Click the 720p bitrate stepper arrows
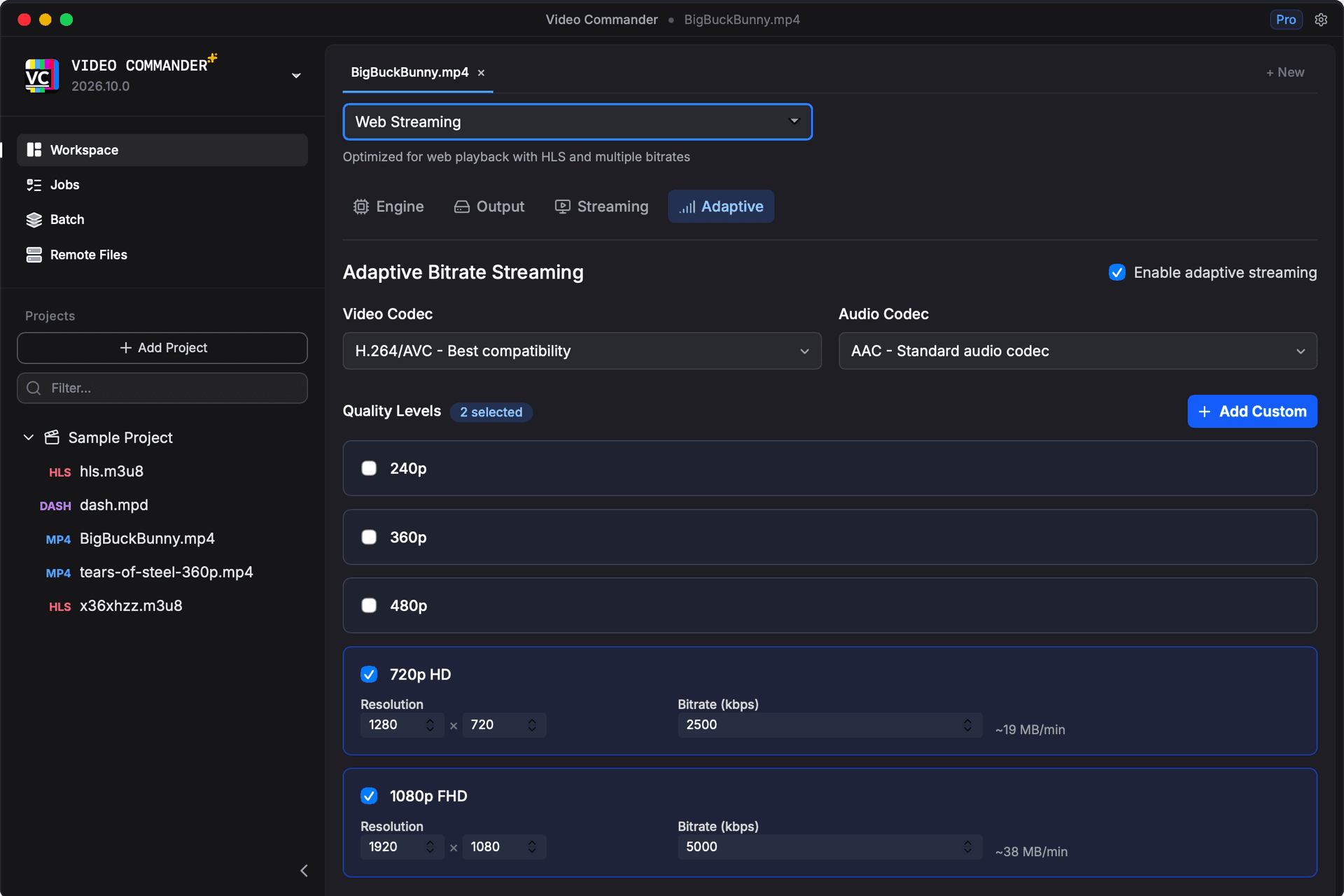 pyautogui.click(x=967, y=724)
